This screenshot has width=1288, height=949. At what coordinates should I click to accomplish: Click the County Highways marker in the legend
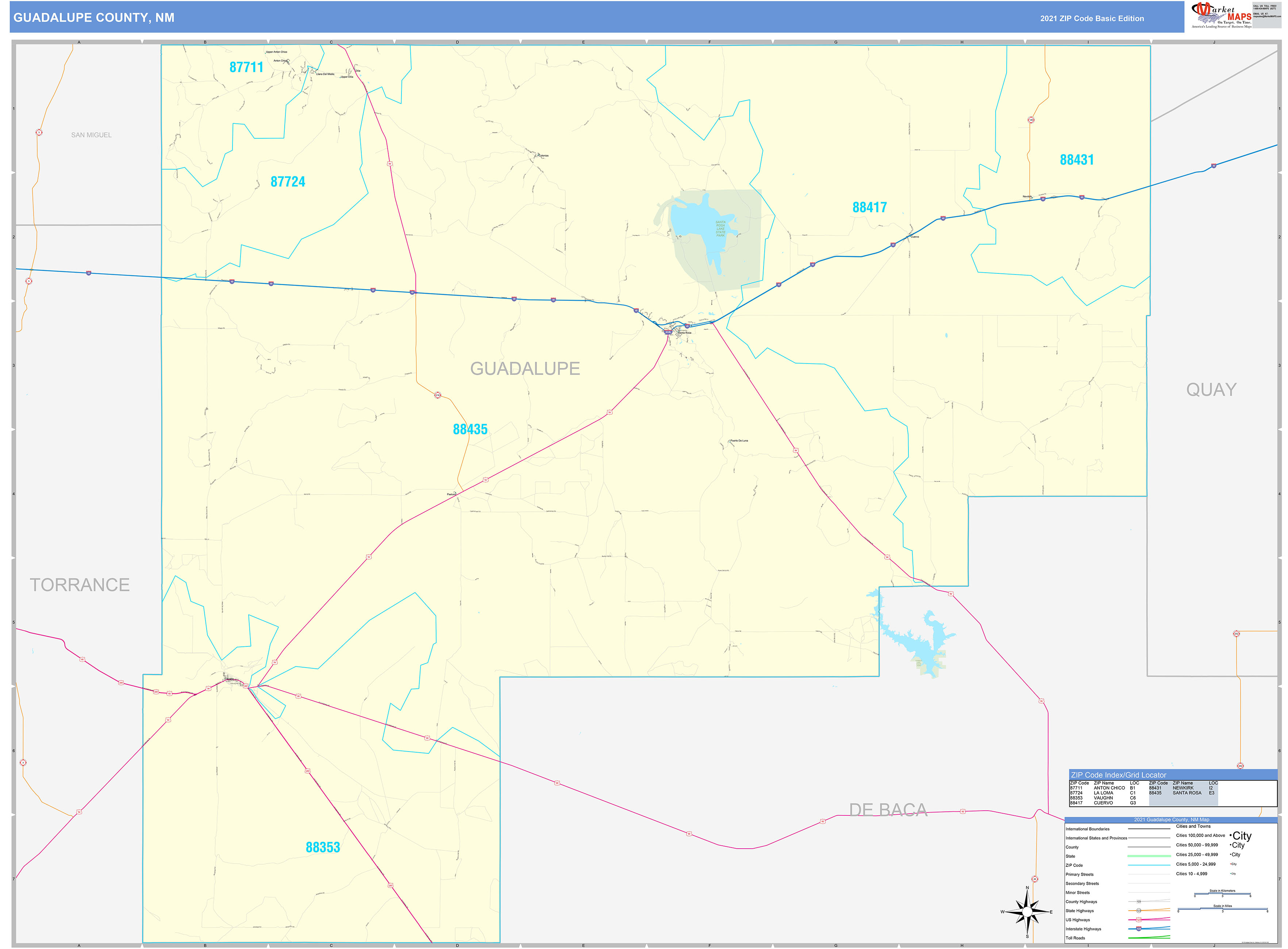1138,901
